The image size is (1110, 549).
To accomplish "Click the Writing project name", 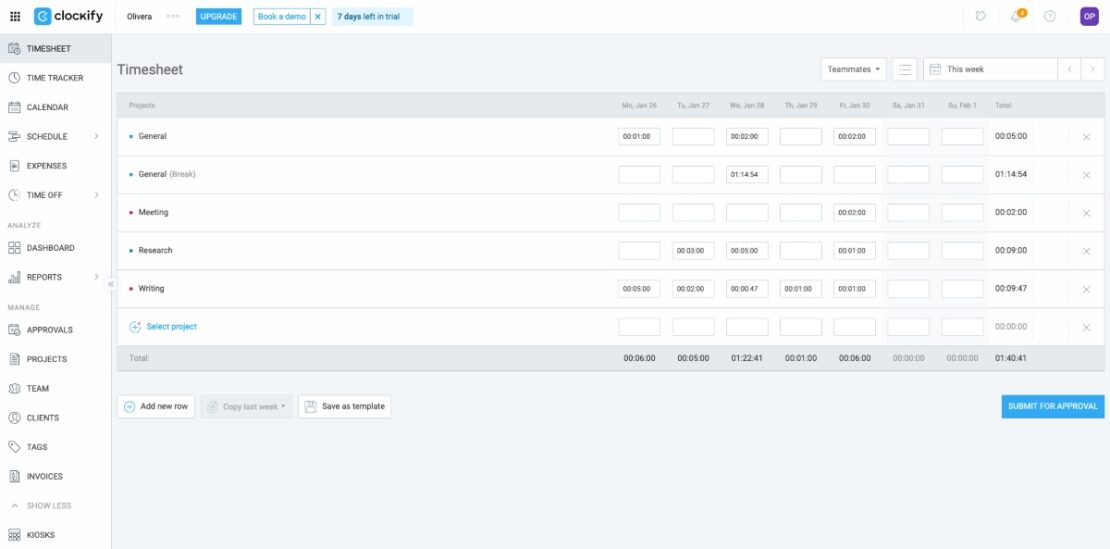I will [x=151, y=289].
